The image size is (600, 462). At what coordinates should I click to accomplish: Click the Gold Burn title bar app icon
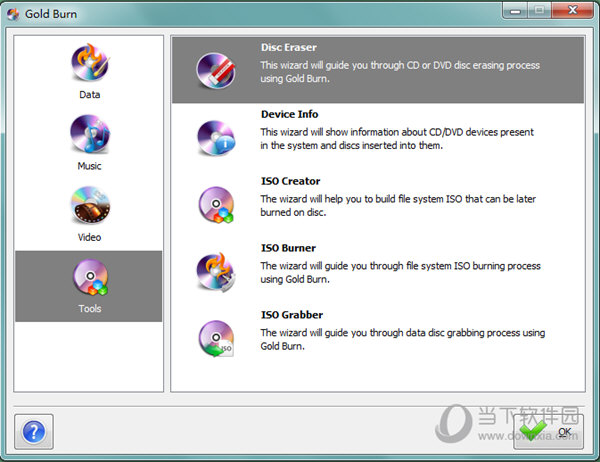point(13,14)
